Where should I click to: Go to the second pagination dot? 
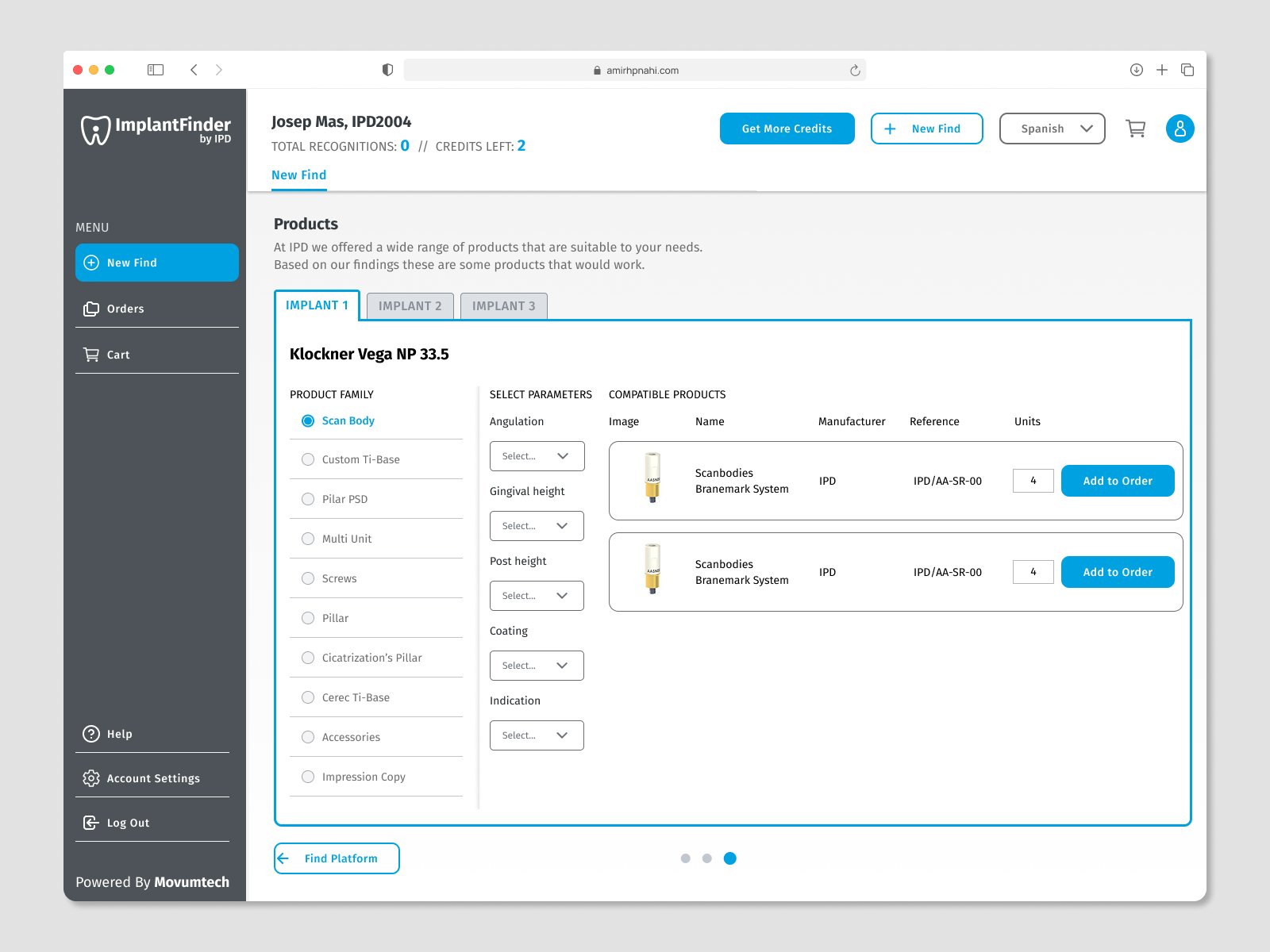point(707,858)
